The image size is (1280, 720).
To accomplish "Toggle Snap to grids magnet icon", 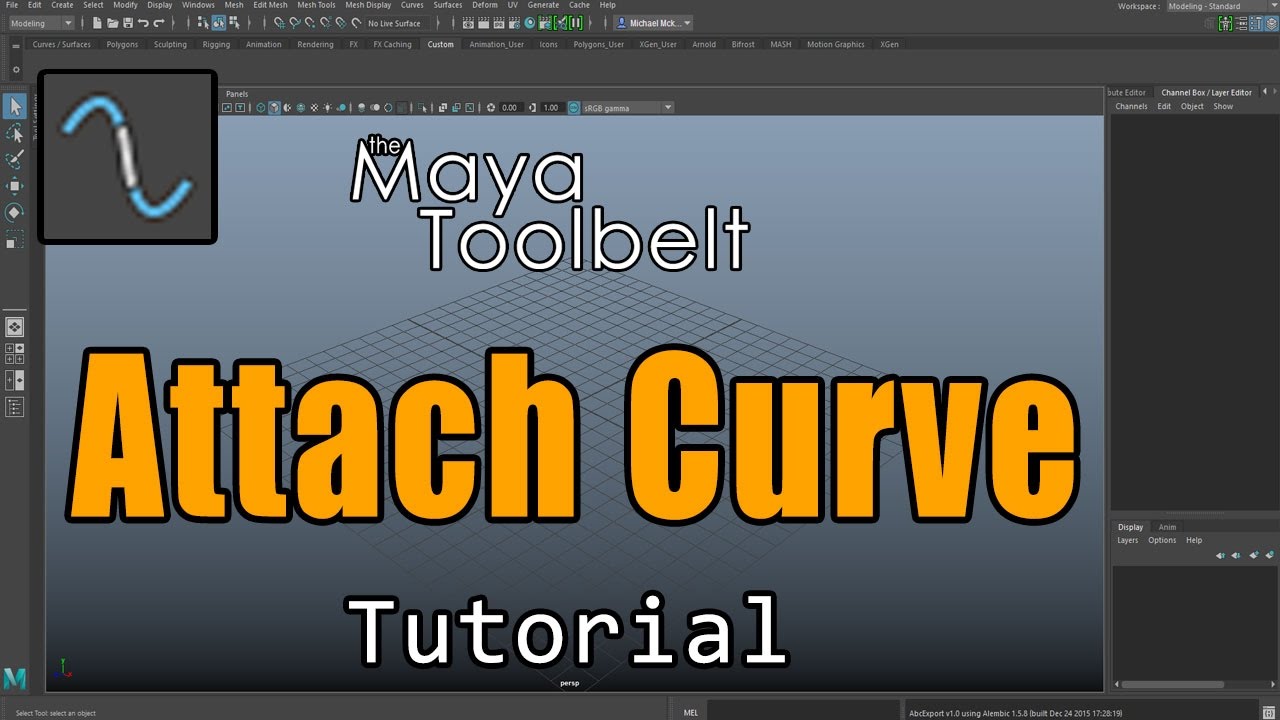I will [x=279, y=23].
